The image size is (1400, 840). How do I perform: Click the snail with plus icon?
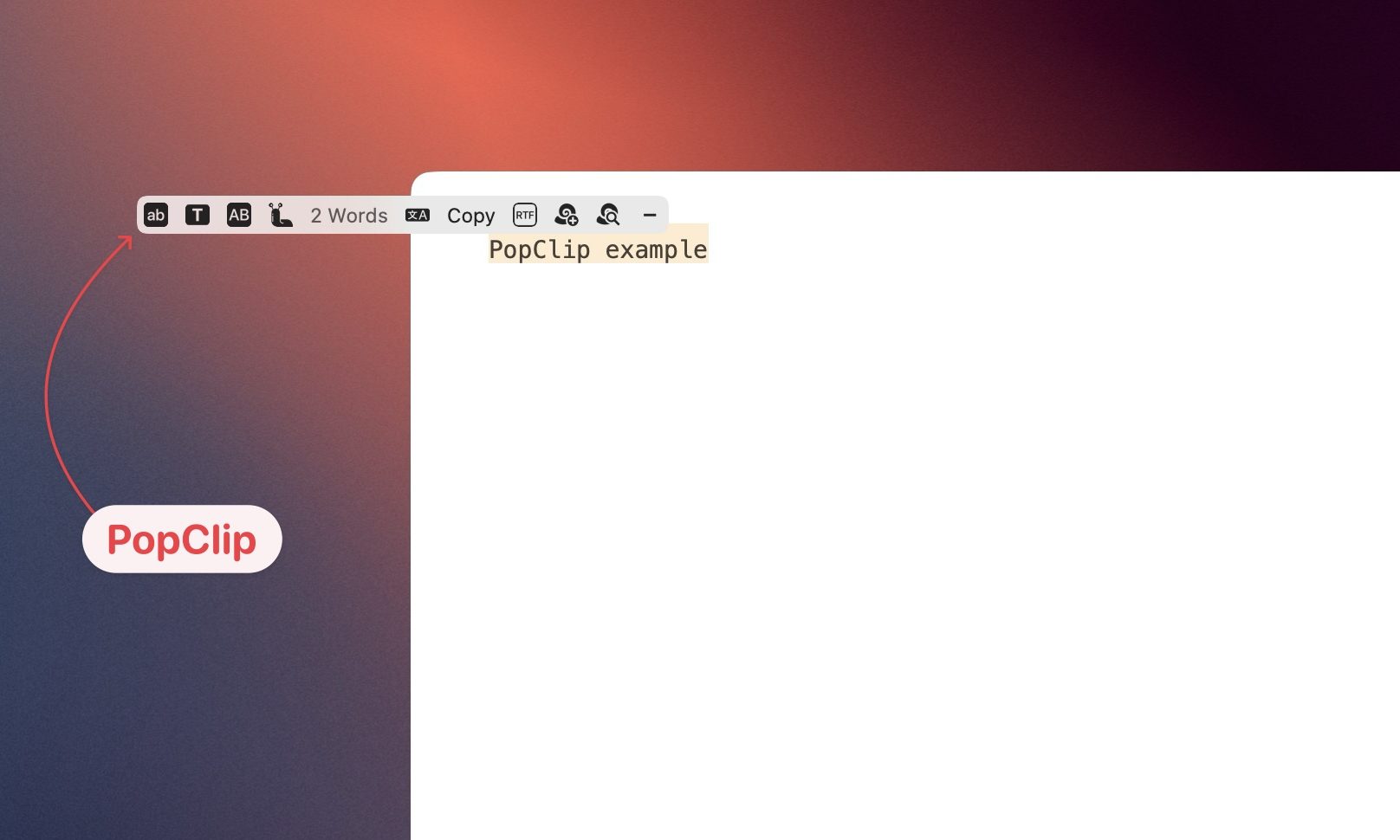[567, 215]
